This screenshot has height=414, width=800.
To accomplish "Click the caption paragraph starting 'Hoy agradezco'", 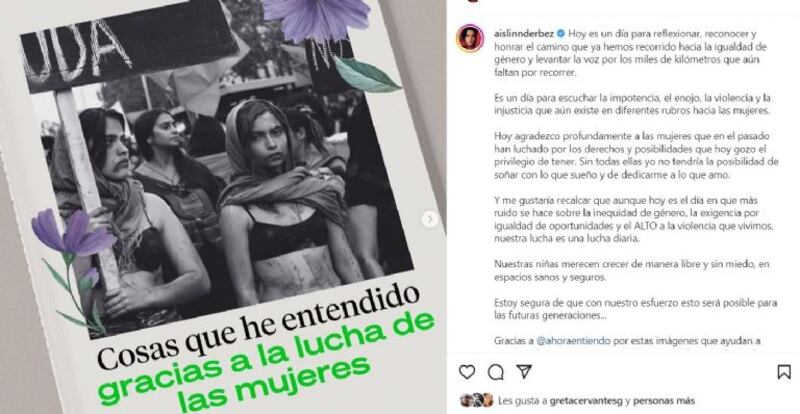I will [636, 156].
